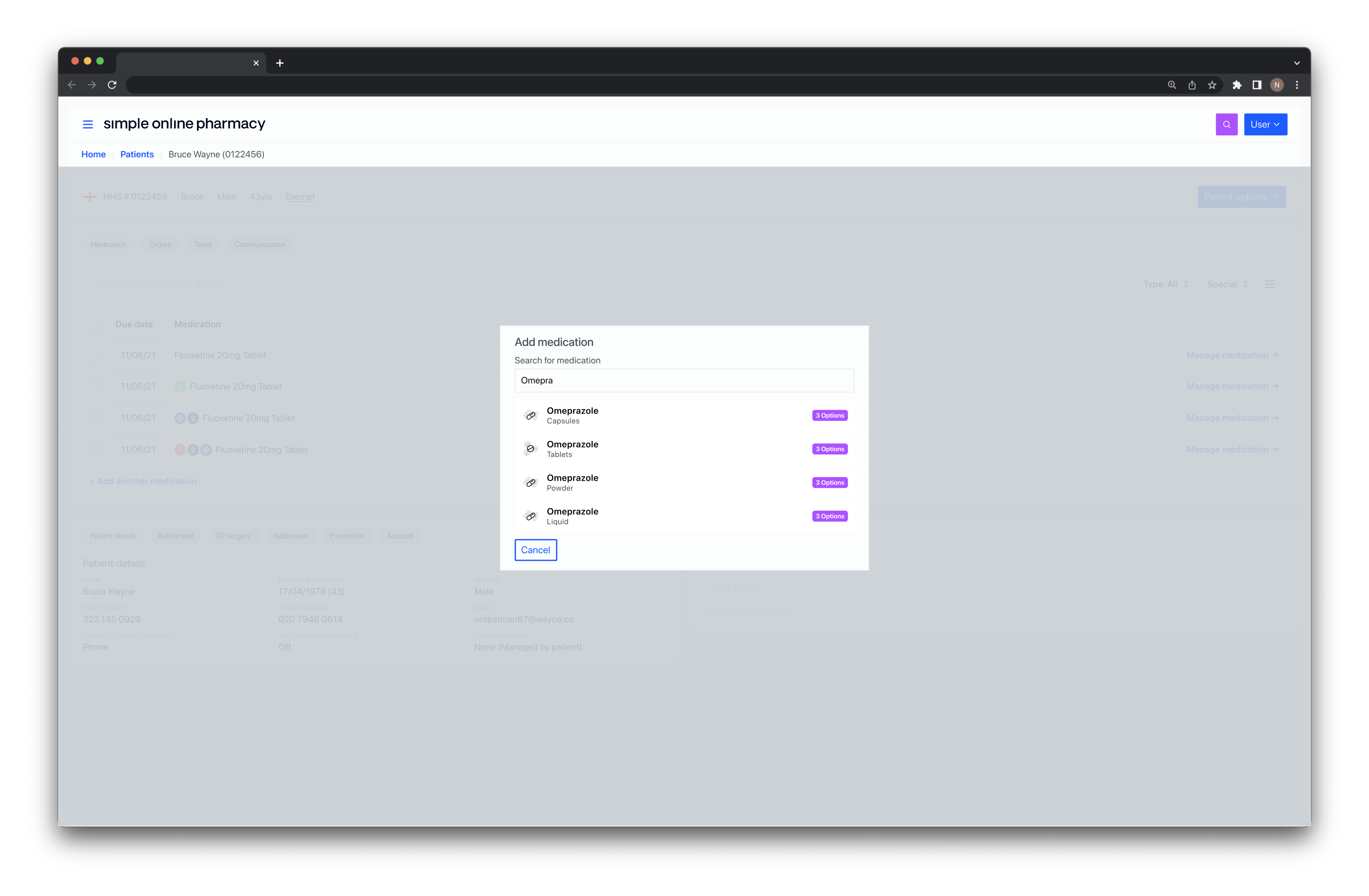Screen dimensions: 1369x896
Task: Go to the Home breadcrumb link
Action: pos(93,154)
